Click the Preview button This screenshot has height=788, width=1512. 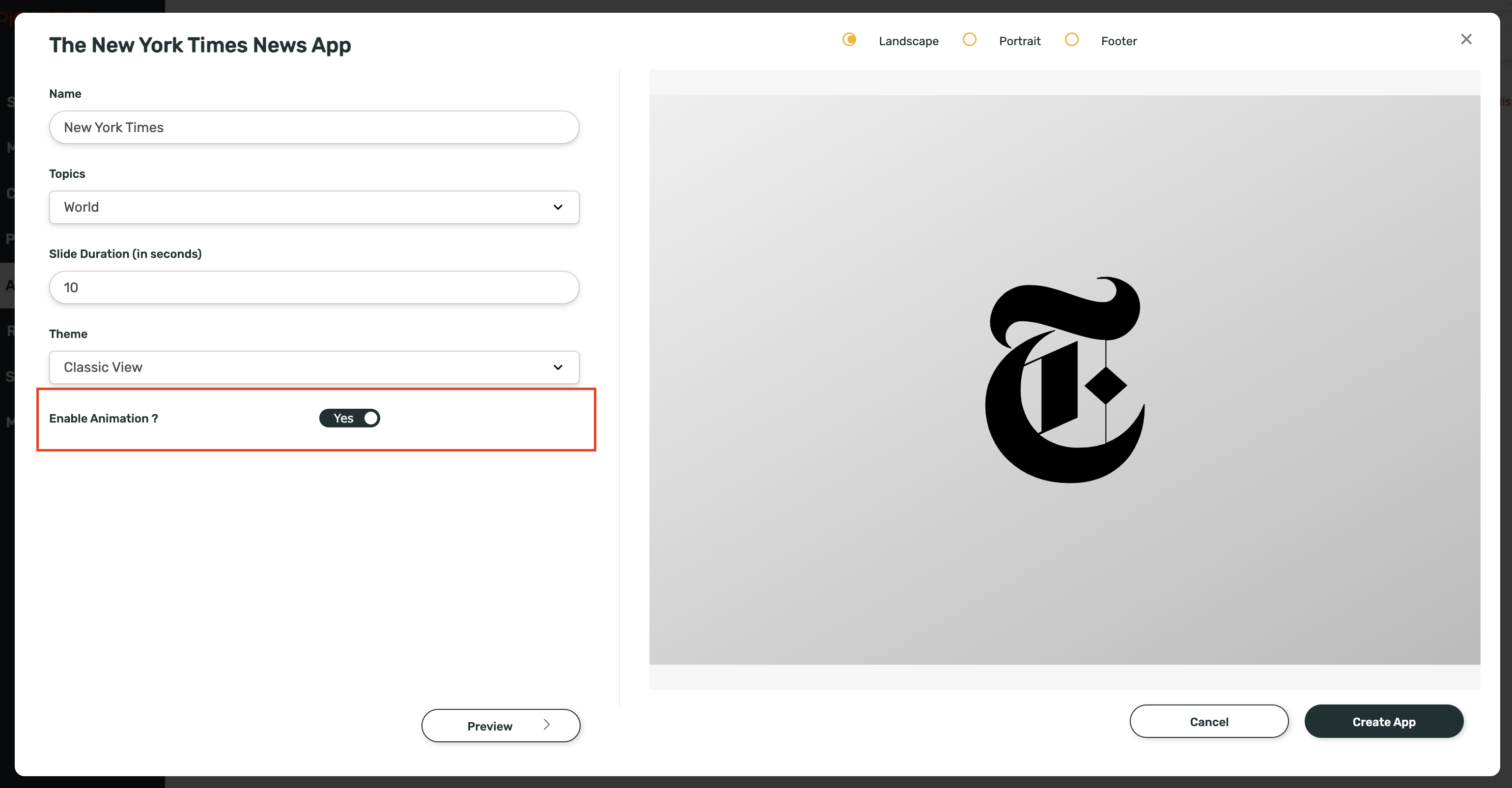[501, 726]
